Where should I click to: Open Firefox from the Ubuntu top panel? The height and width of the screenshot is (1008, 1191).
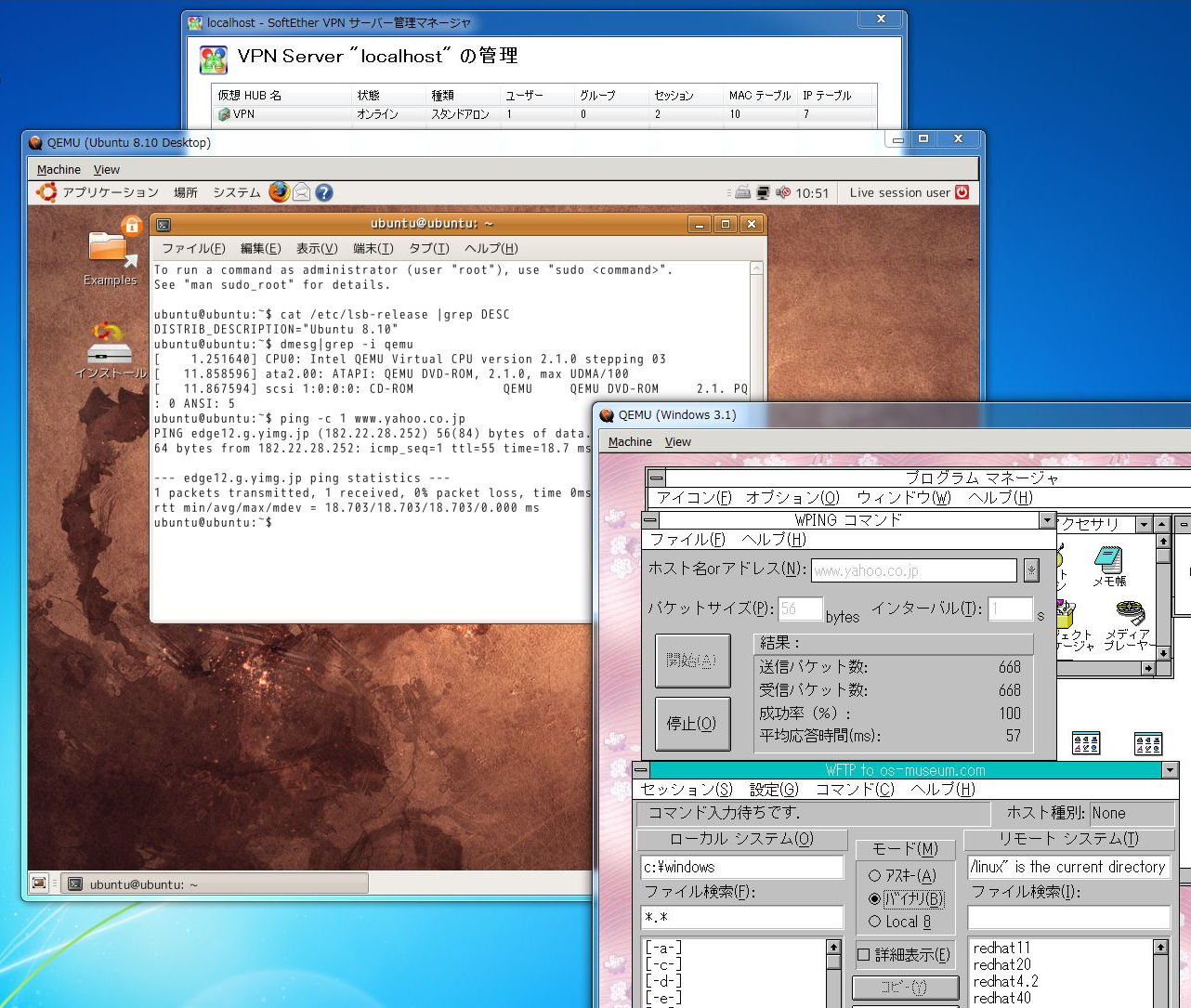click(x=279, y=191)
